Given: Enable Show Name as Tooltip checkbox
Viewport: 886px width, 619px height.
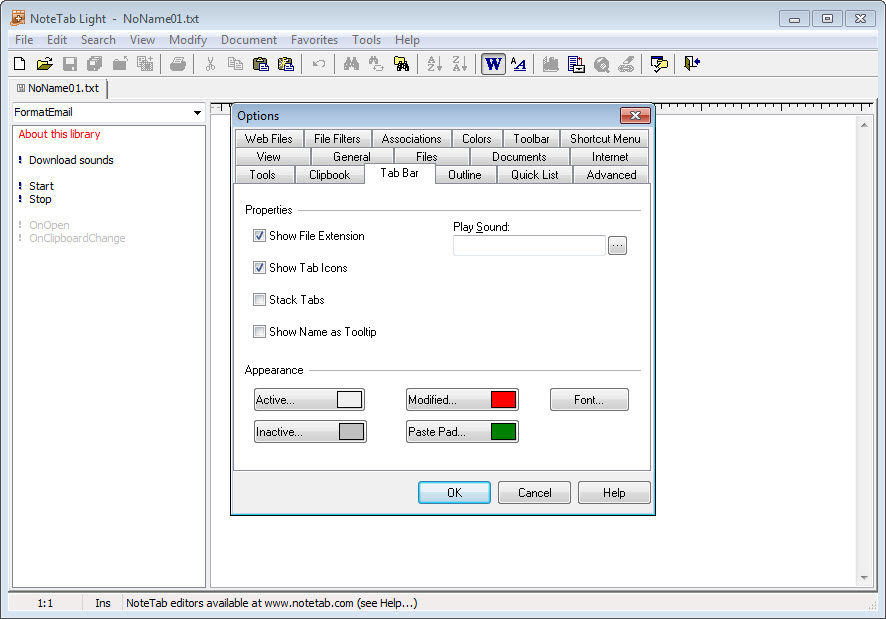Looking at the screenshot, I should pos(259,331).
